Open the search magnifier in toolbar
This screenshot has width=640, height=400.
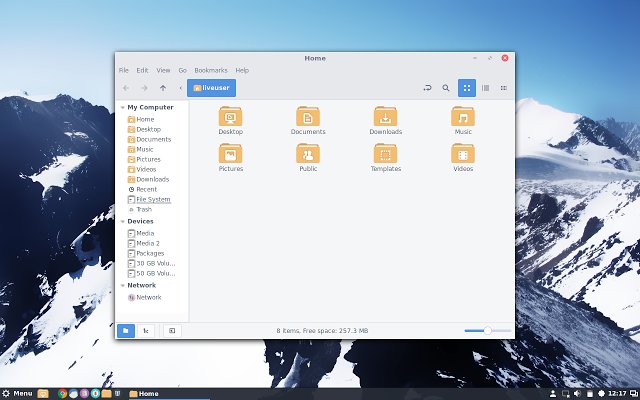coord(446,88)
